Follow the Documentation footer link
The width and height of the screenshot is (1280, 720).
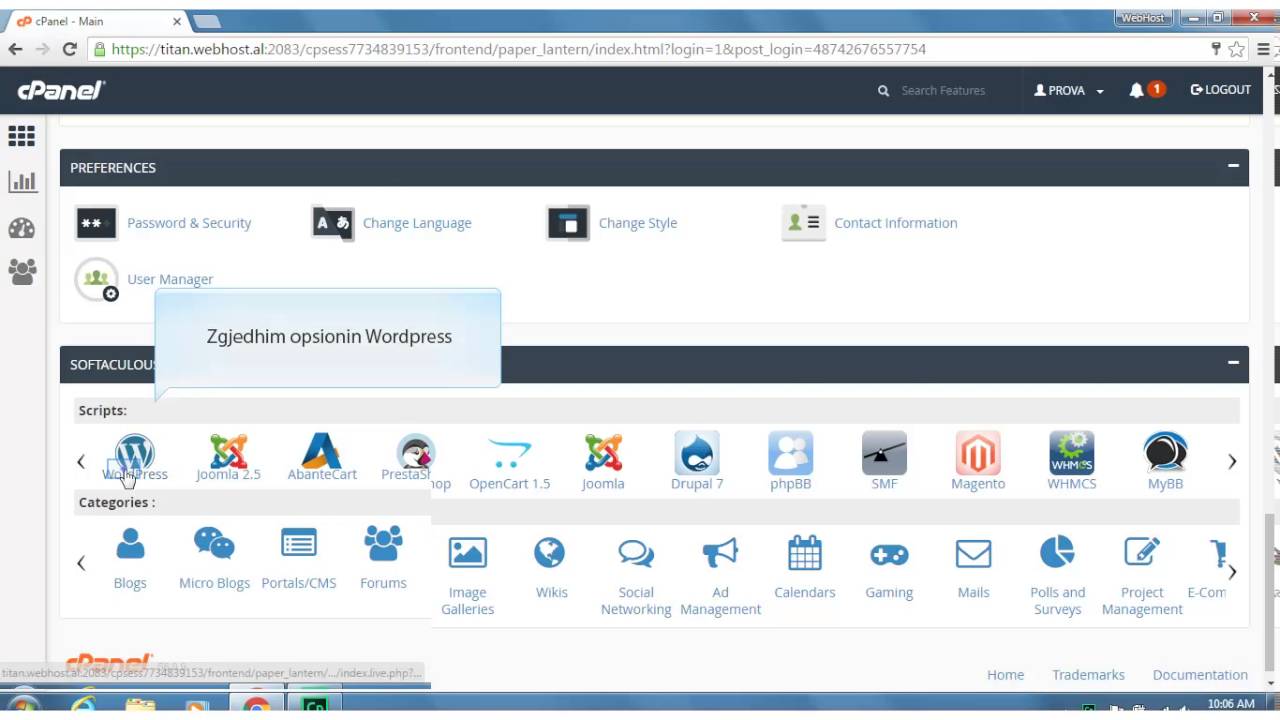[1200, 675]
